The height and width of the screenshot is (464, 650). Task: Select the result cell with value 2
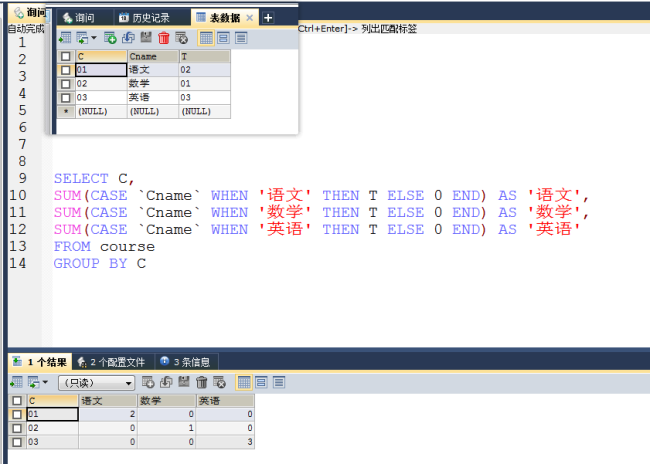pyautogui.click(x=108, y=414)
